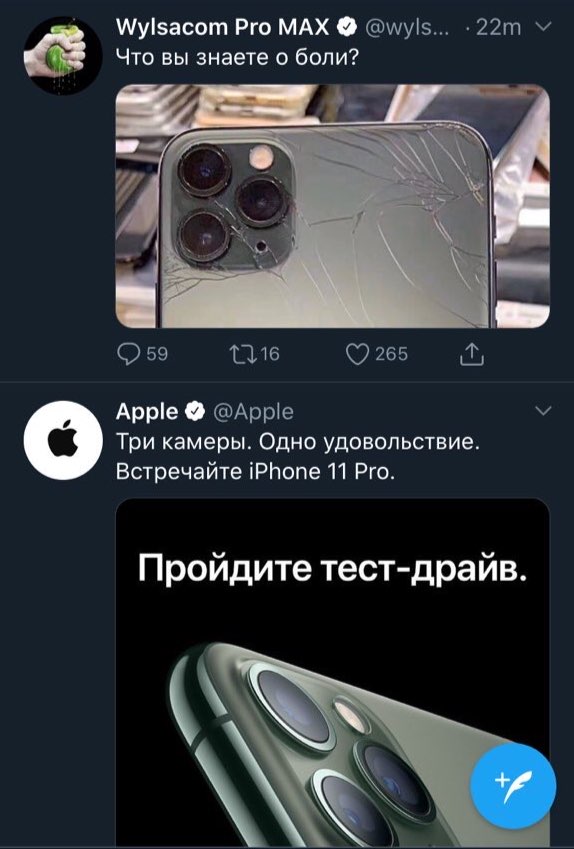Open the @wyls... handle
Image resolution: width=574 pixels, height=849 pixels.
click(x=407, y=27)
